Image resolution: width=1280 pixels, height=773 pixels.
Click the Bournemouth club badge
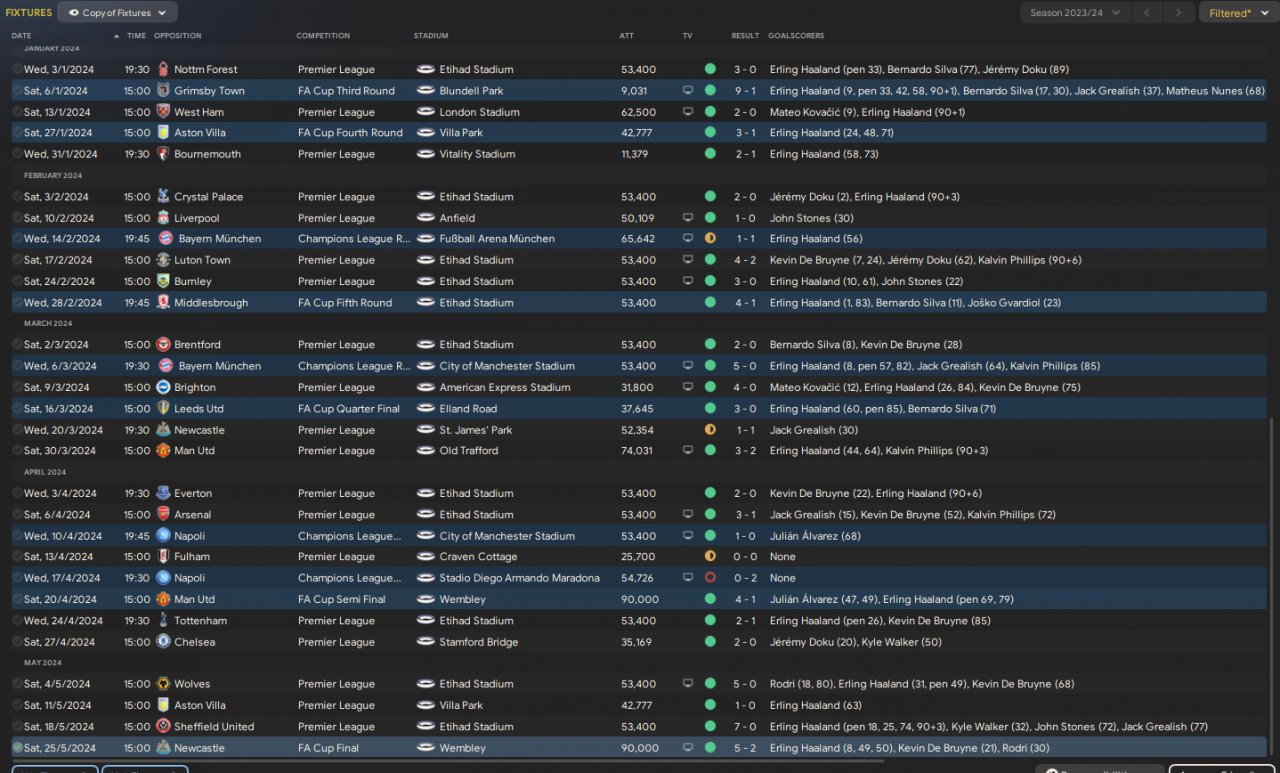pos(163,154)
